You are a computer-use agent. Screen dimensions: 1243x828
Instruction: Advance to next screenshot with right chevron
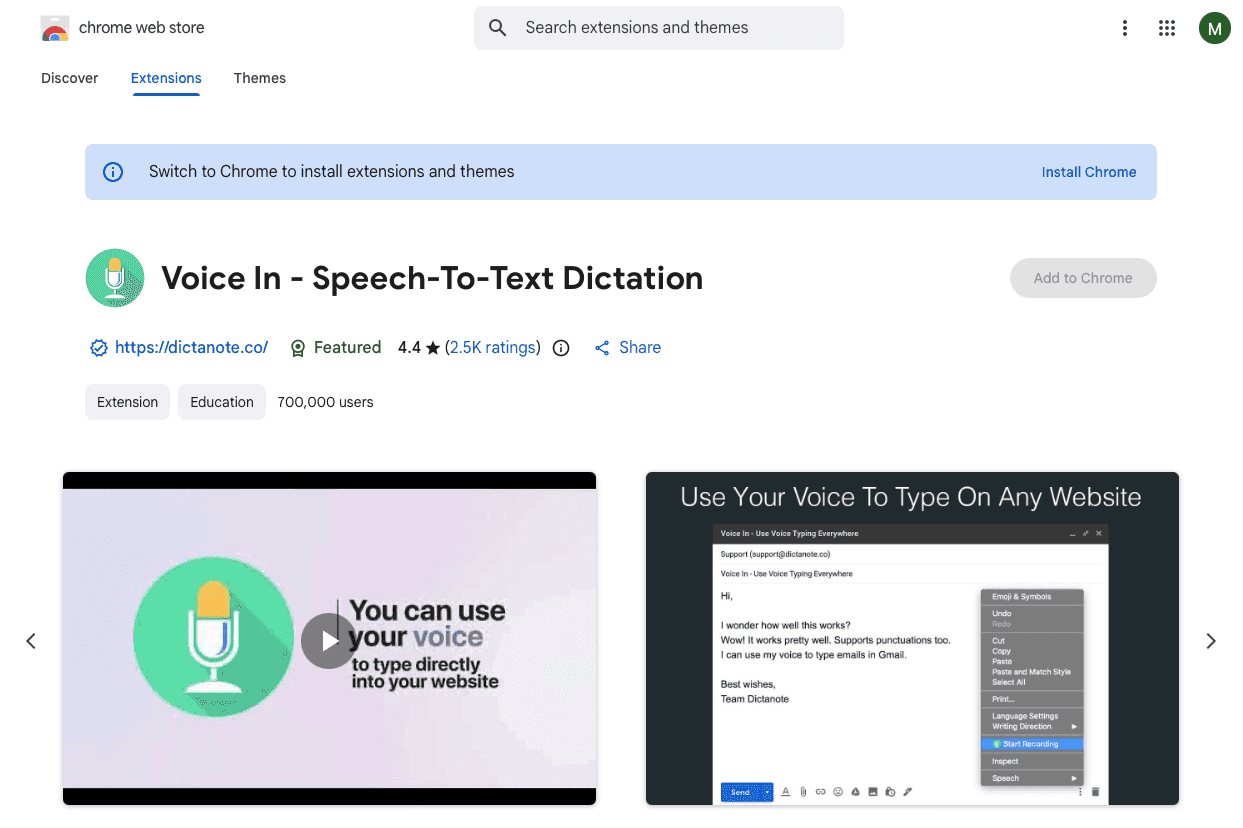click(1210, 640)
